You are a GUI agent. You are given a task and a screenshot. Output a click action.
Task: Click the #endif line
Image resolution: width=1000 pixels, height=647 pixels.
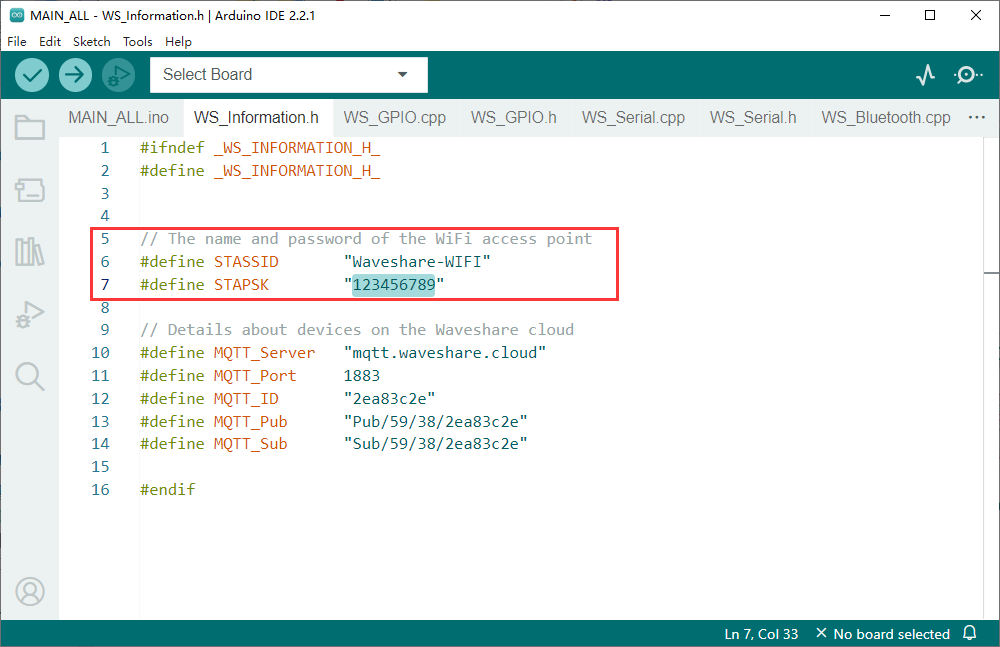pyautogui.click(x=168, y=489)
